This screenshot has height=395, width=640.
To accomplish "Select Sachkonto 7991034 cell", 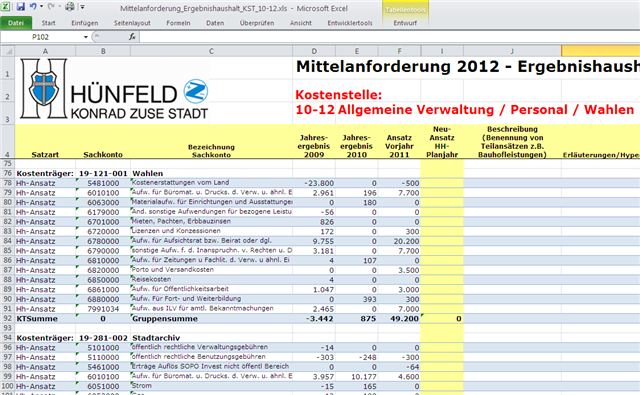I will 103,309.
